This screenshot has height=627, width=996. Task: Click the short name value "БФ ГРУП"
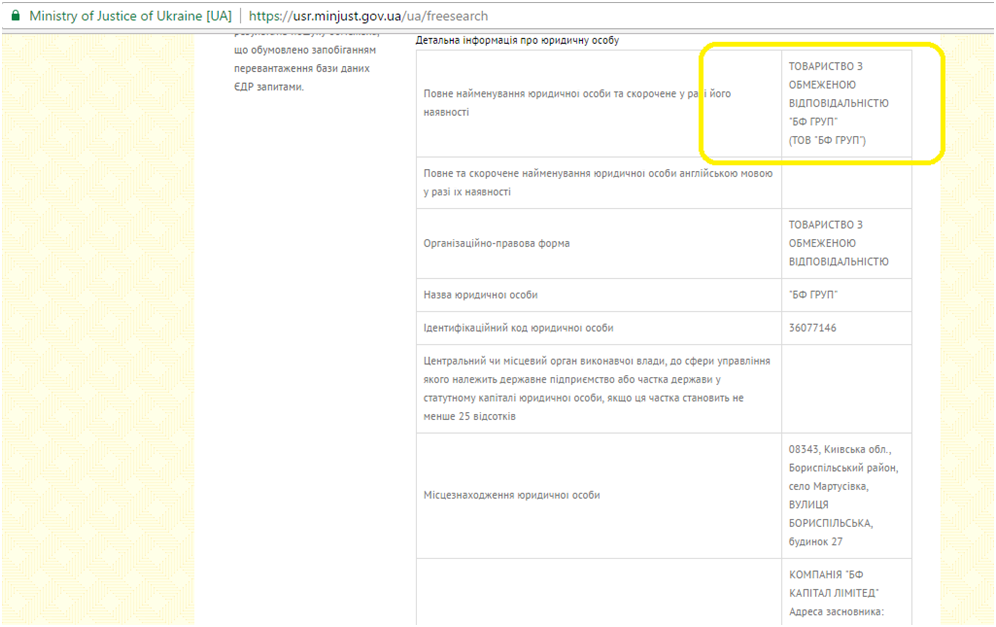coord(813,295)
